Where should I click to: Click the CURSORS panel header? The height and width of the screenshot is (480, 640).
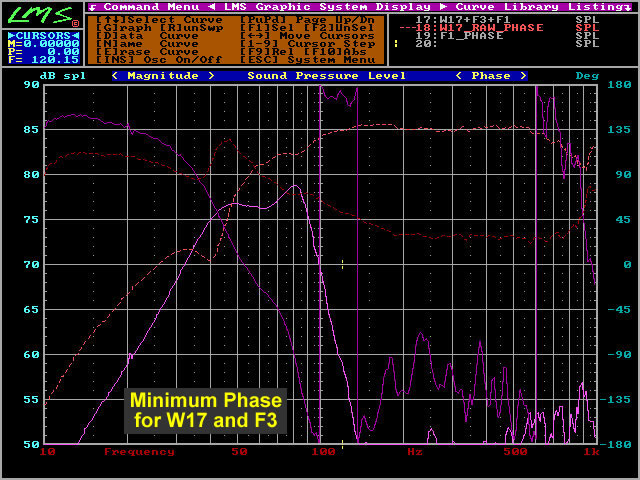tap(43, 36)
